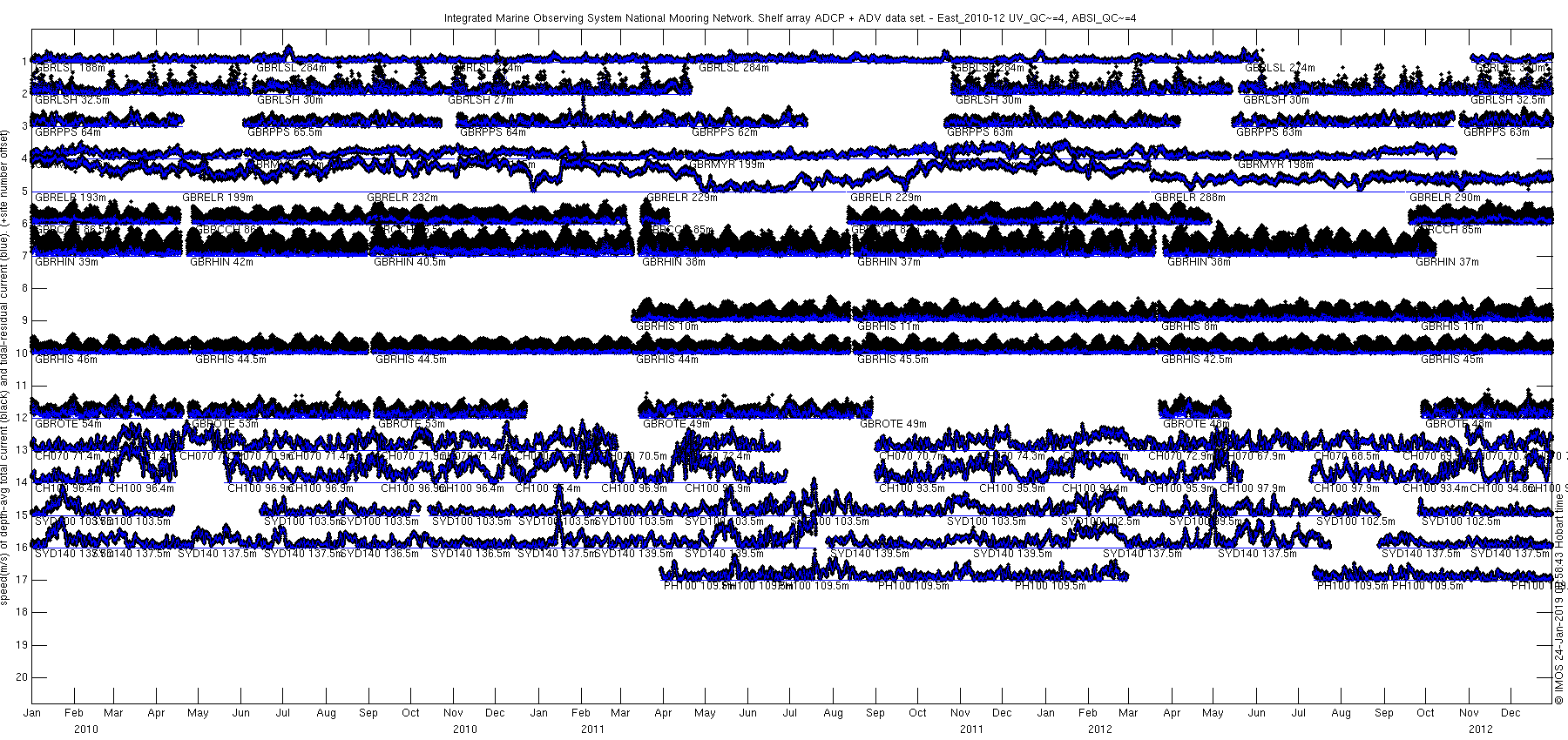The height and width of the screenshot is (740, 1568).
Task: Click y-axis tick label '12'
Action: [x=21, y=418]
